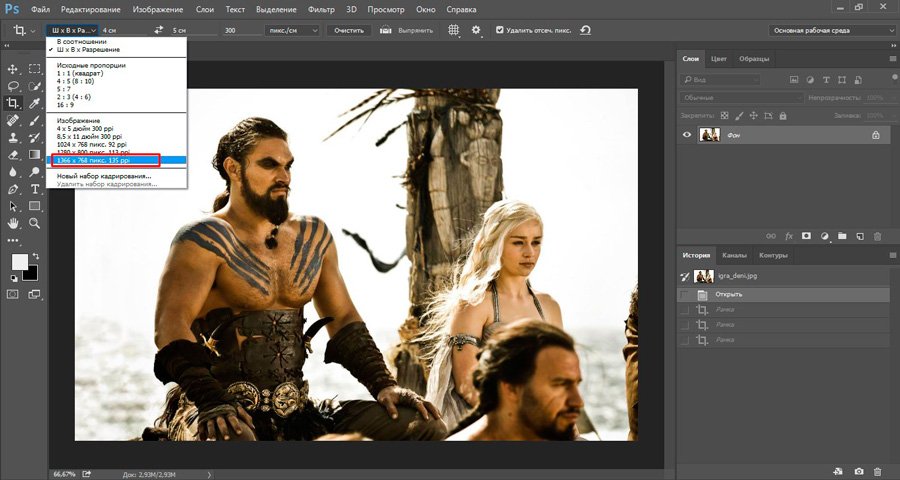Click the foreground color swatch
Viewport: 900px width, 480px height.
click(19, 262)
